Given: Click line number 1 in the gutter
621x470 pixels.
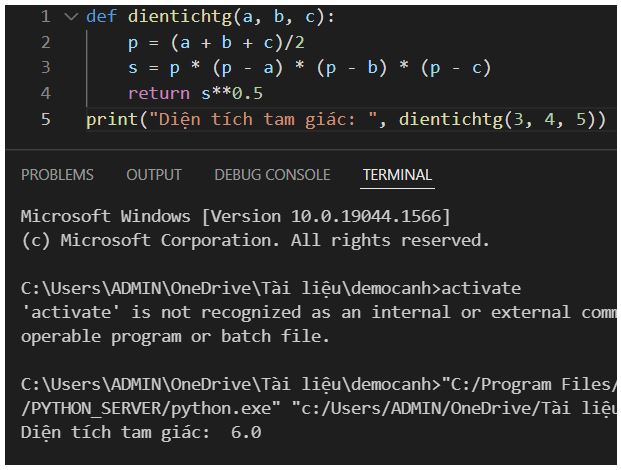Looking at the screenshot, I should click(46, 17).
